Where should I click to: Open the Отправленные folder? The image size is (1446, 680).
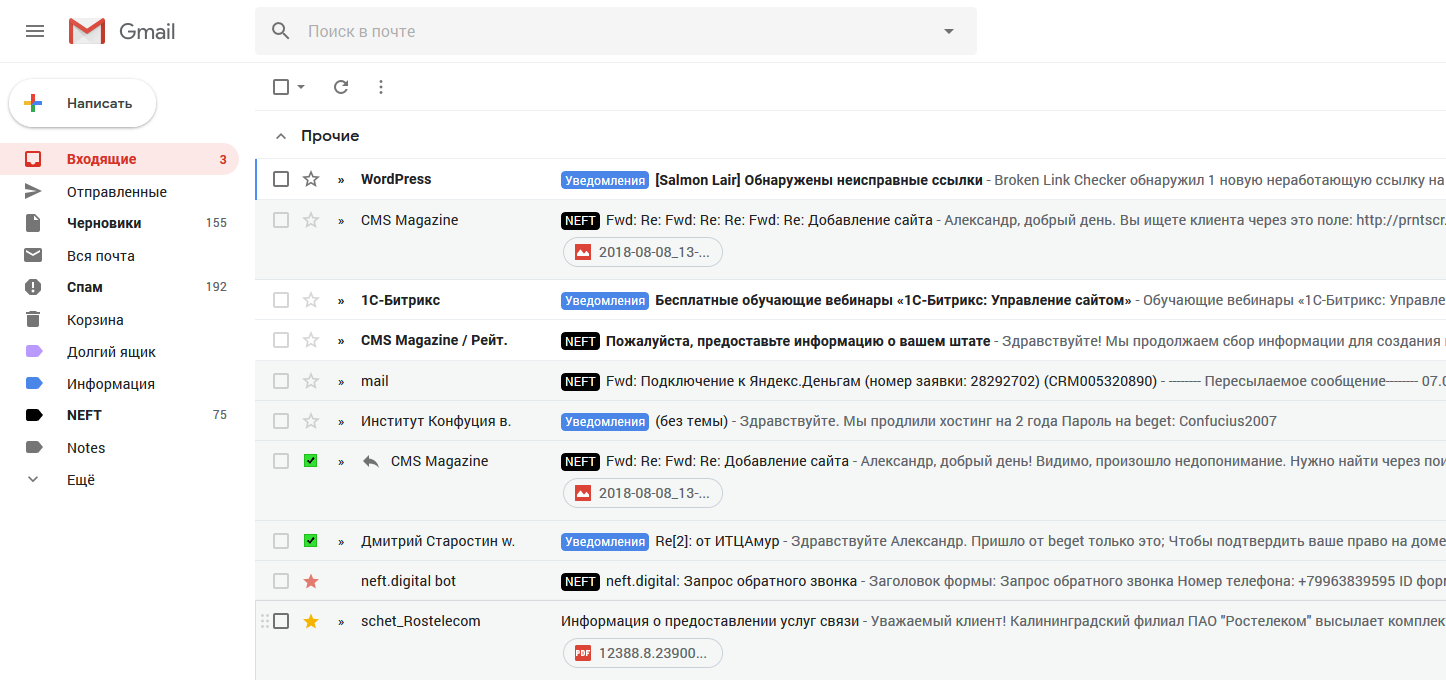[116, 192]
